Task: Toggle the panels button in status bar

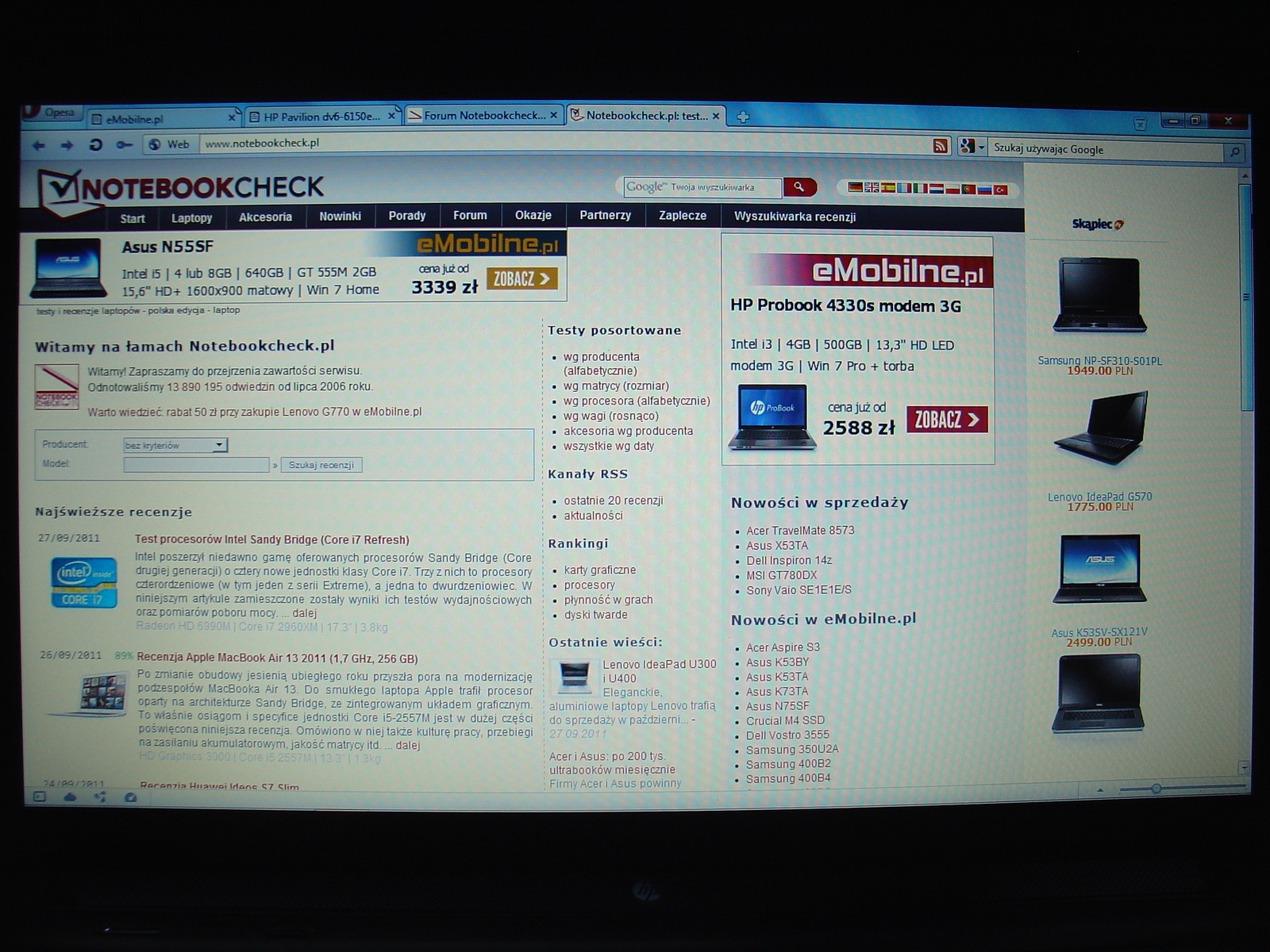Action: pyautogui.click(x=40, y=797)
